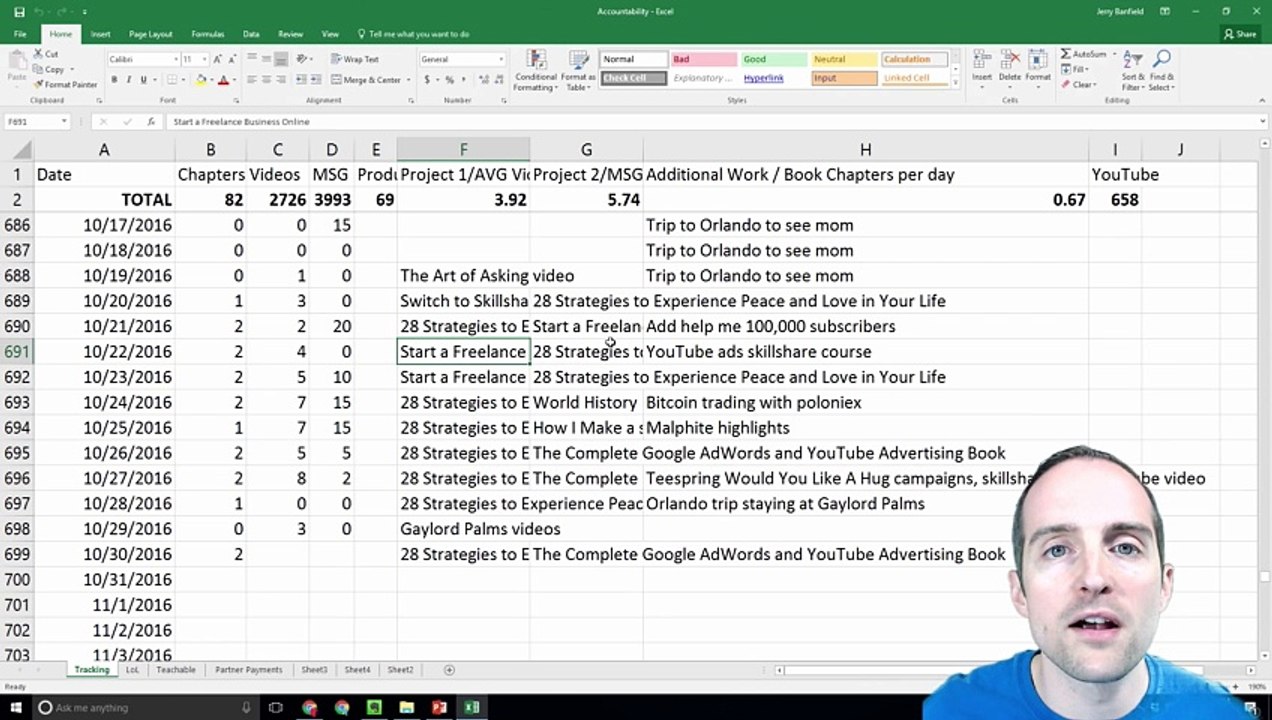Apply percent style format

449,80
